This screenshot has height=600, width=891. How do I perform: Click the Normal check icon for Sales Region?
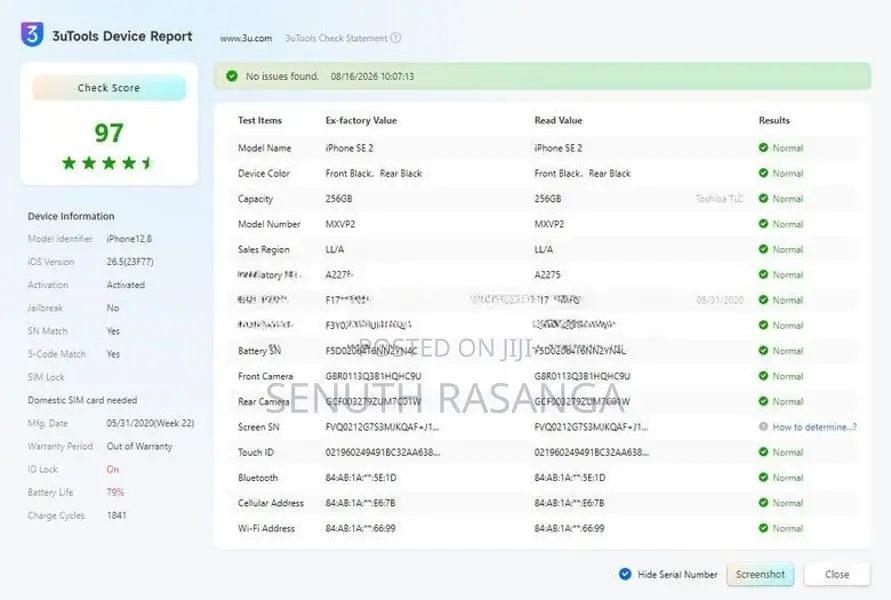point(763,249)
